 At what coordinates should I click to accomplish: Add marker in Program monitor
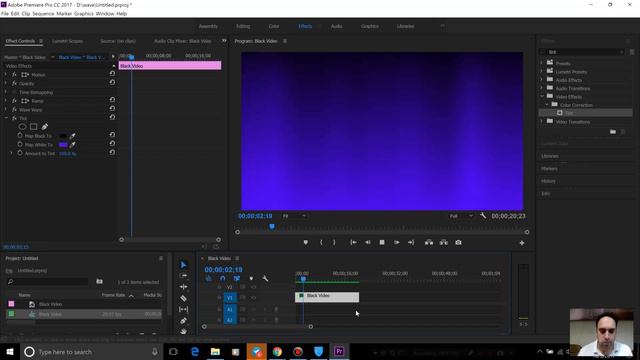tap(306, 242)
